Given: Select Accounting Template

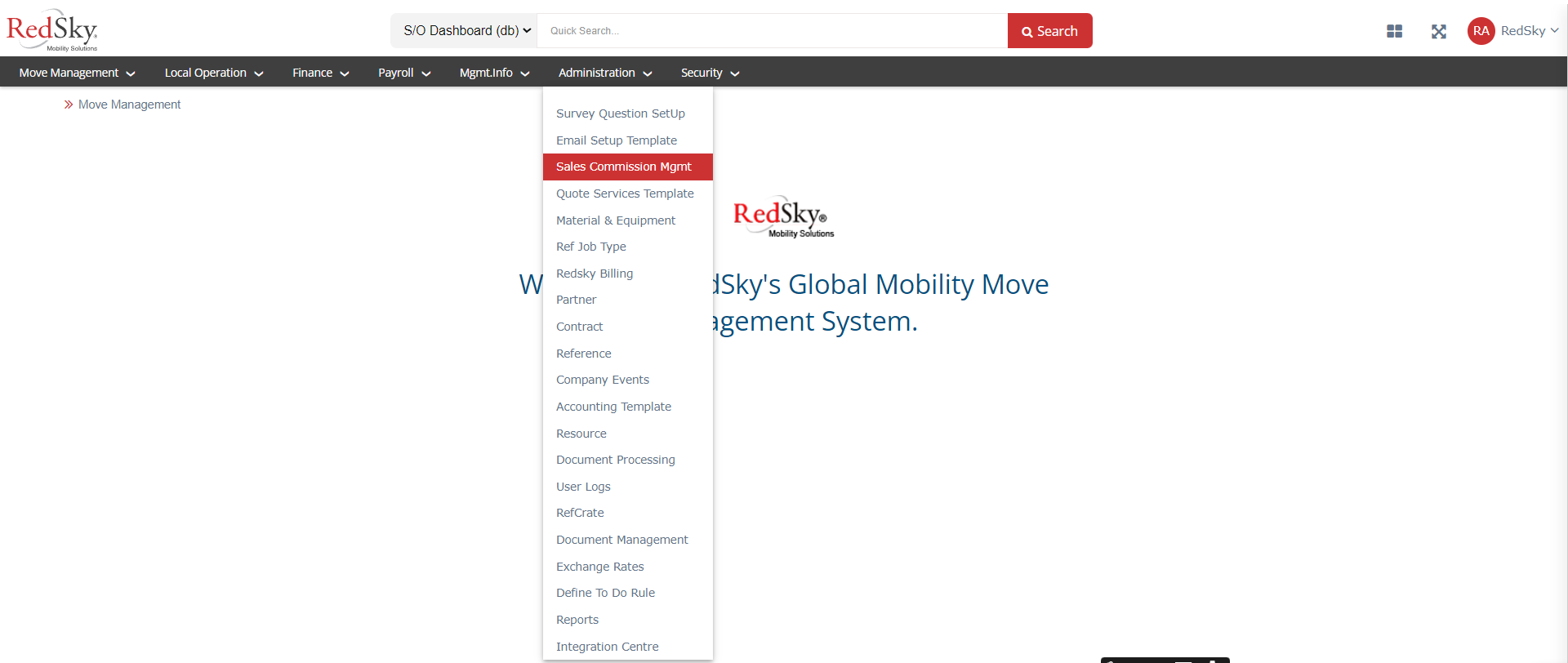Looking at the screenshot, I should pos(628,407).
